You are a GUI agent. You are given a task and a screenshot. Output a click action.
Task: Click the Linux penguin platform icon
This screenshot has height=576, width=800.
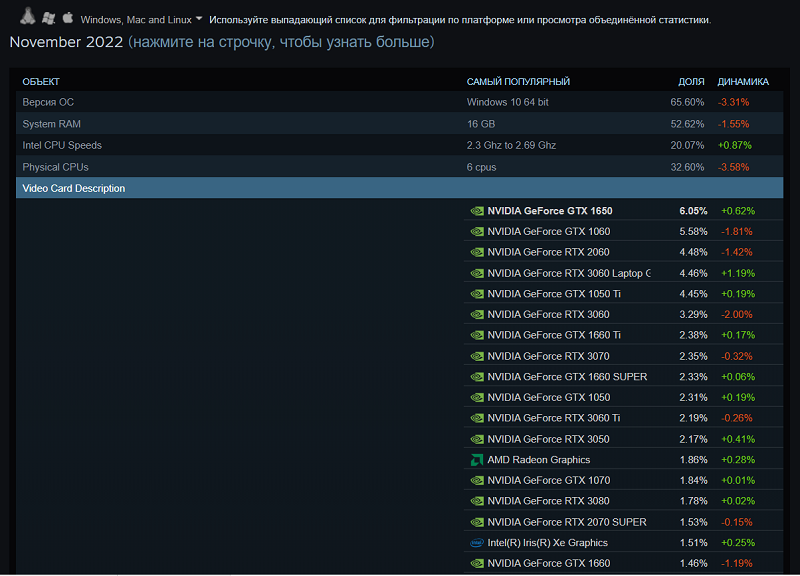(x=28, y=17)
